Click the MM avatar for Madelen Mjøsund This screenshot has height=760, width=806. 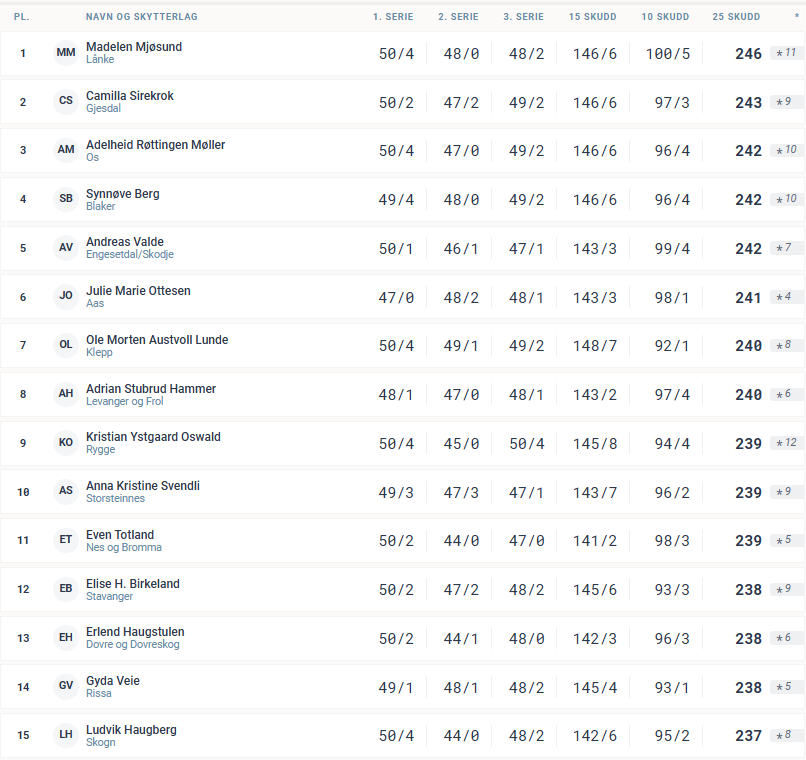pyautogui.click(x=66, y=52)
